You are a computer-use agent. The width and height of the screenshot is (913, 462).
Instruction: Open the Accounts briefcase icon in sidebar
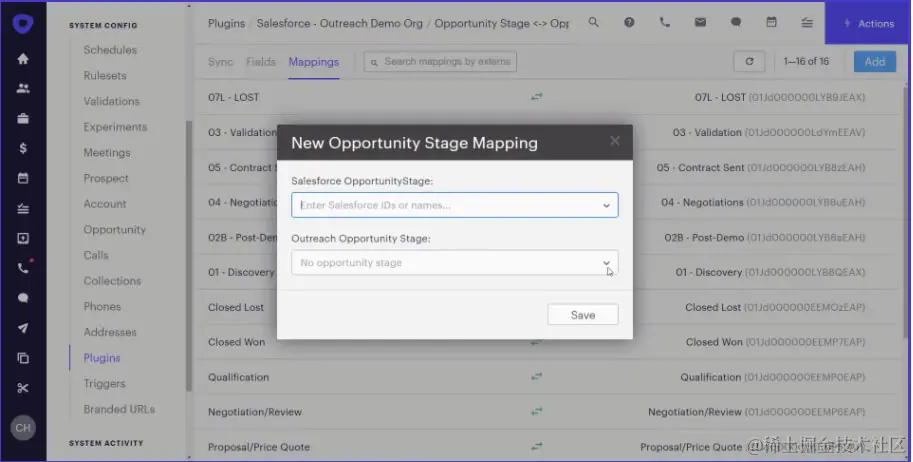[x=23, y=118]
